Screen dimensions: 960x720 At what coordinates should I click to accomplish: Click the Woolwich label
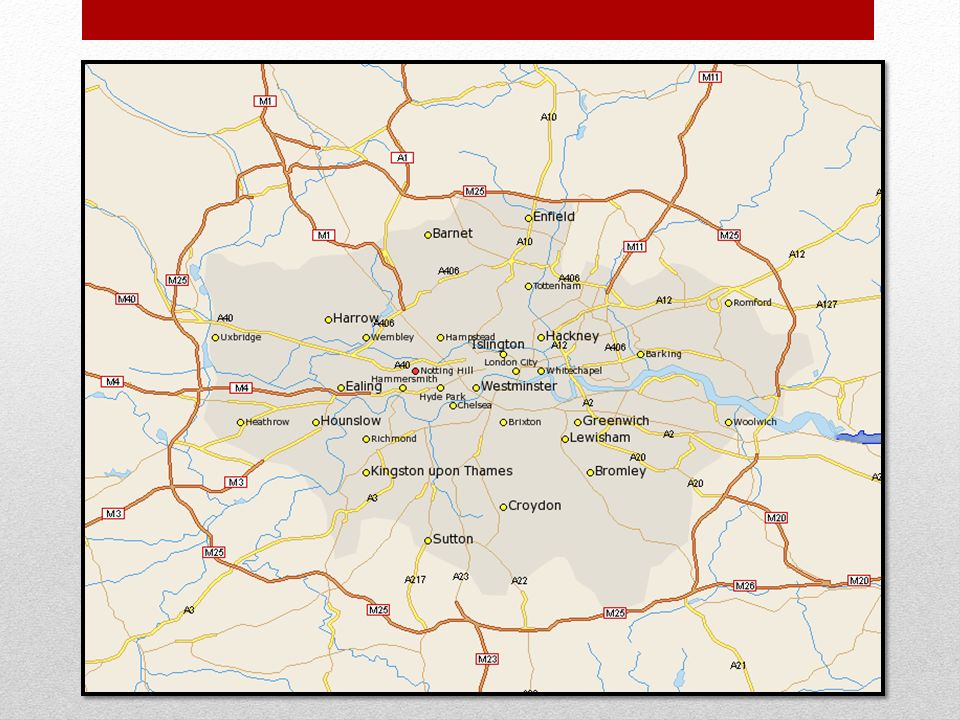coord(755,422)
